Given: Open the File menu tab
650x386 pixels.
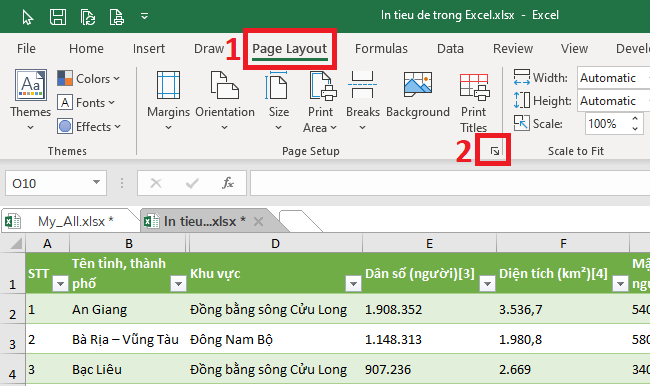Looking at the screenshot, I should point(26,49).
